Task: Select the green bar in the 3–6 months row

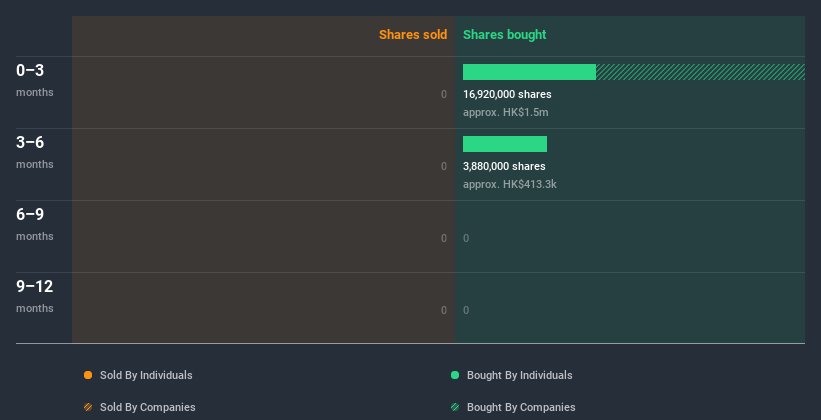Action: tap(505, 144)
